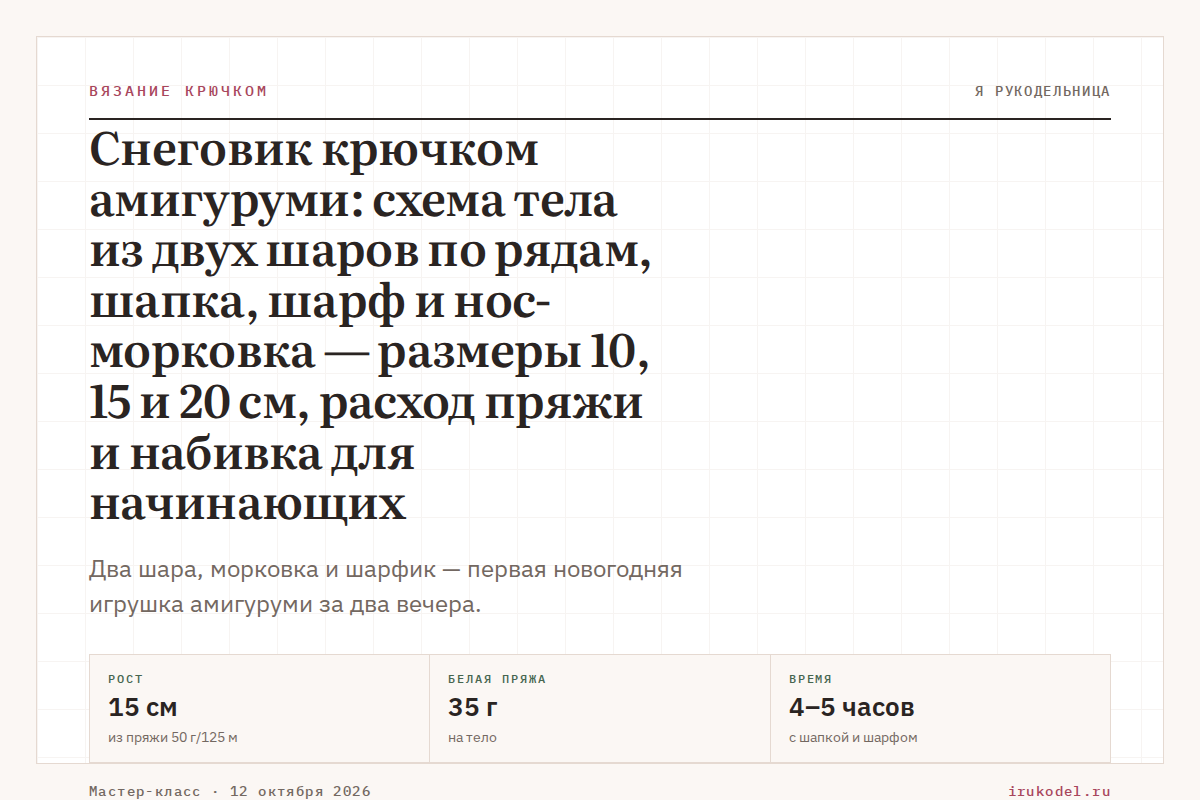The width and height of the screenshot is (1200, 800).
Task: Click the '15 см' value
Action: (x=143, y=708)
